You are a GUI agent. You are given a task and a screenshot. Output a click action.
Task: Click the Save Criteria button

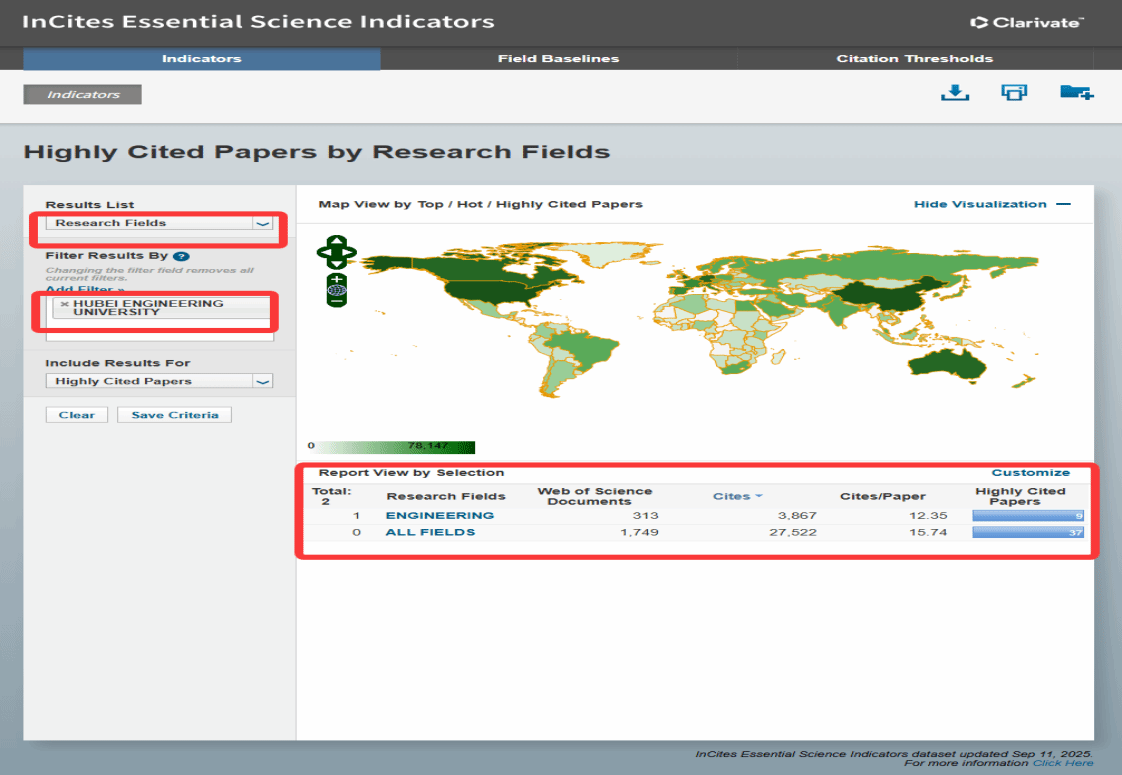tap(174, 415)
